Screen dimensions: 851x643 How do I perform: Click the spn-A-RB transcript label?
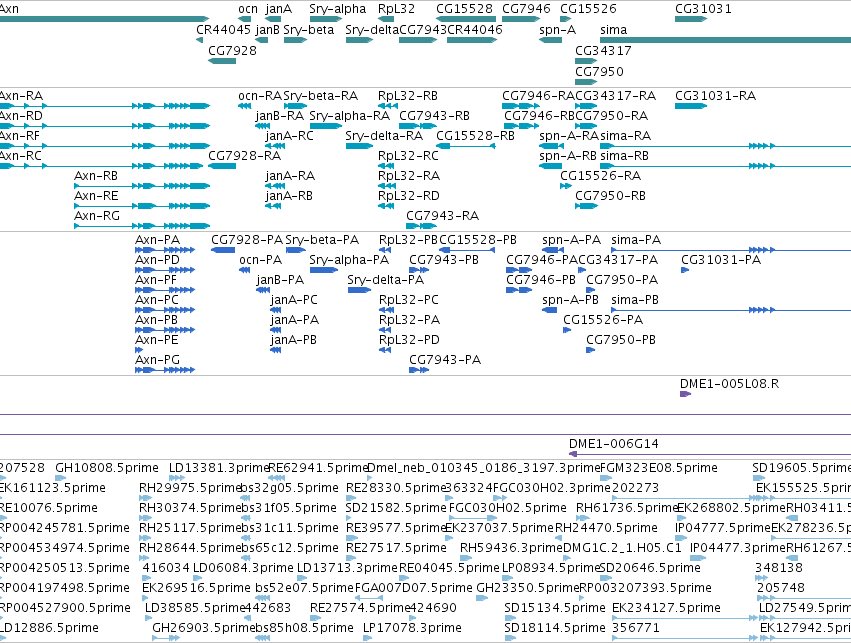[568, 156]
